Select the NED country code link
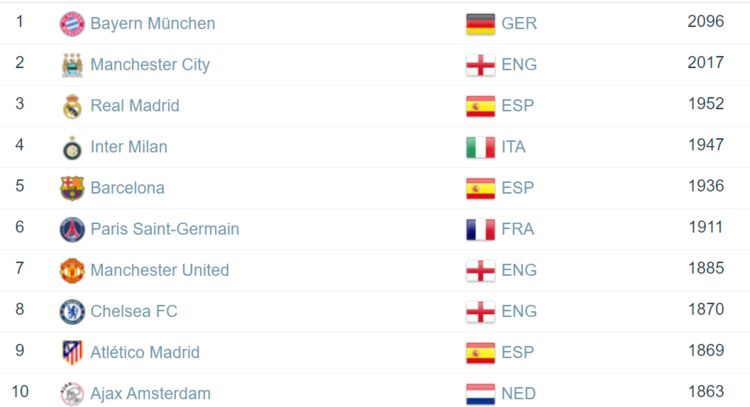Viewport: 750px width, 407px height. point(519,393)
